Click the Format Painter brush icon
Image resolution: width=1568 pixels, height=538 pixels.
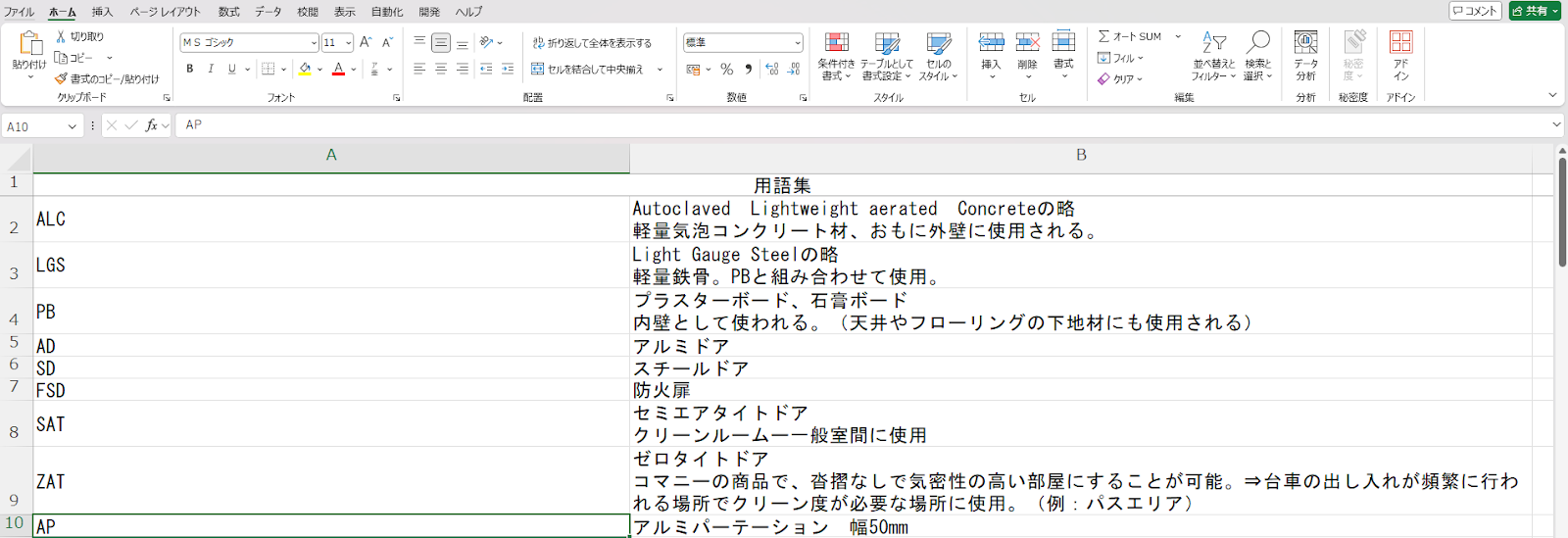tap(61, 79)
